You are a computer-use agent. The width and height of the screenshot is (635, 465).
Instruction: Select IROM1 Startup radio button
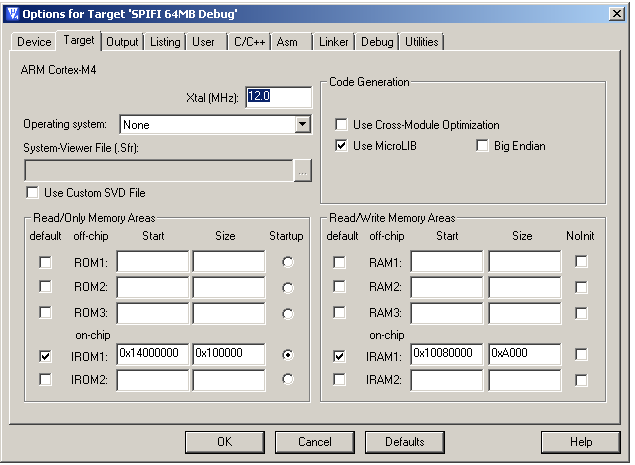click(x=288, y=355)
